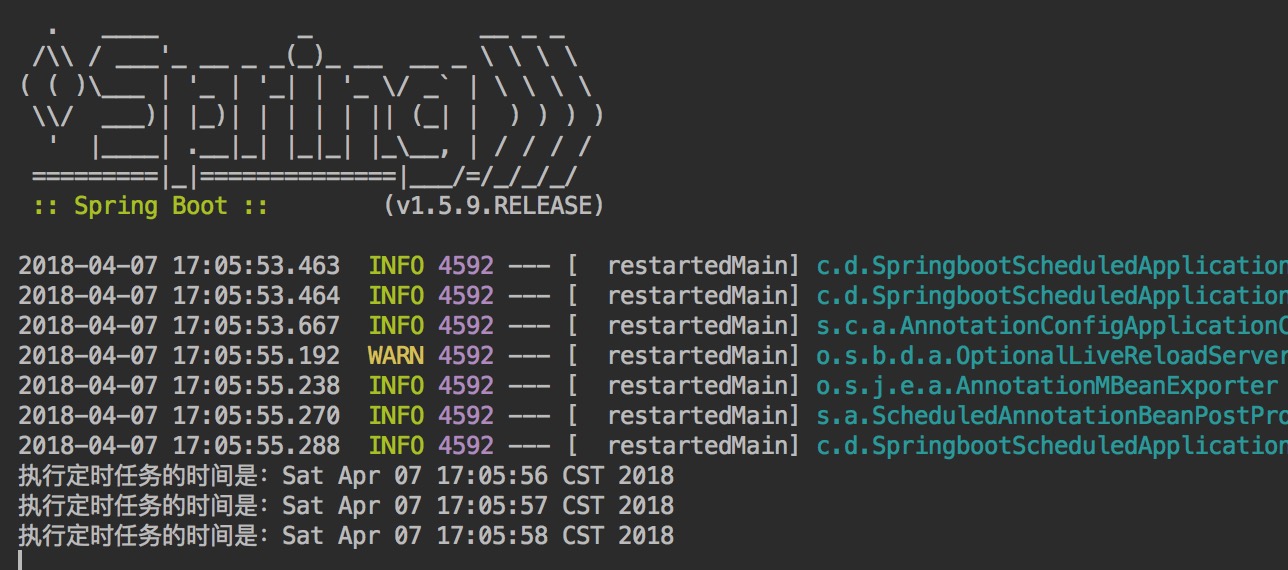This screenshot has width=1288, height=570.
Task: Click the s.c.a.AnnotationConfigApplication logger name
Action: 1052,326
